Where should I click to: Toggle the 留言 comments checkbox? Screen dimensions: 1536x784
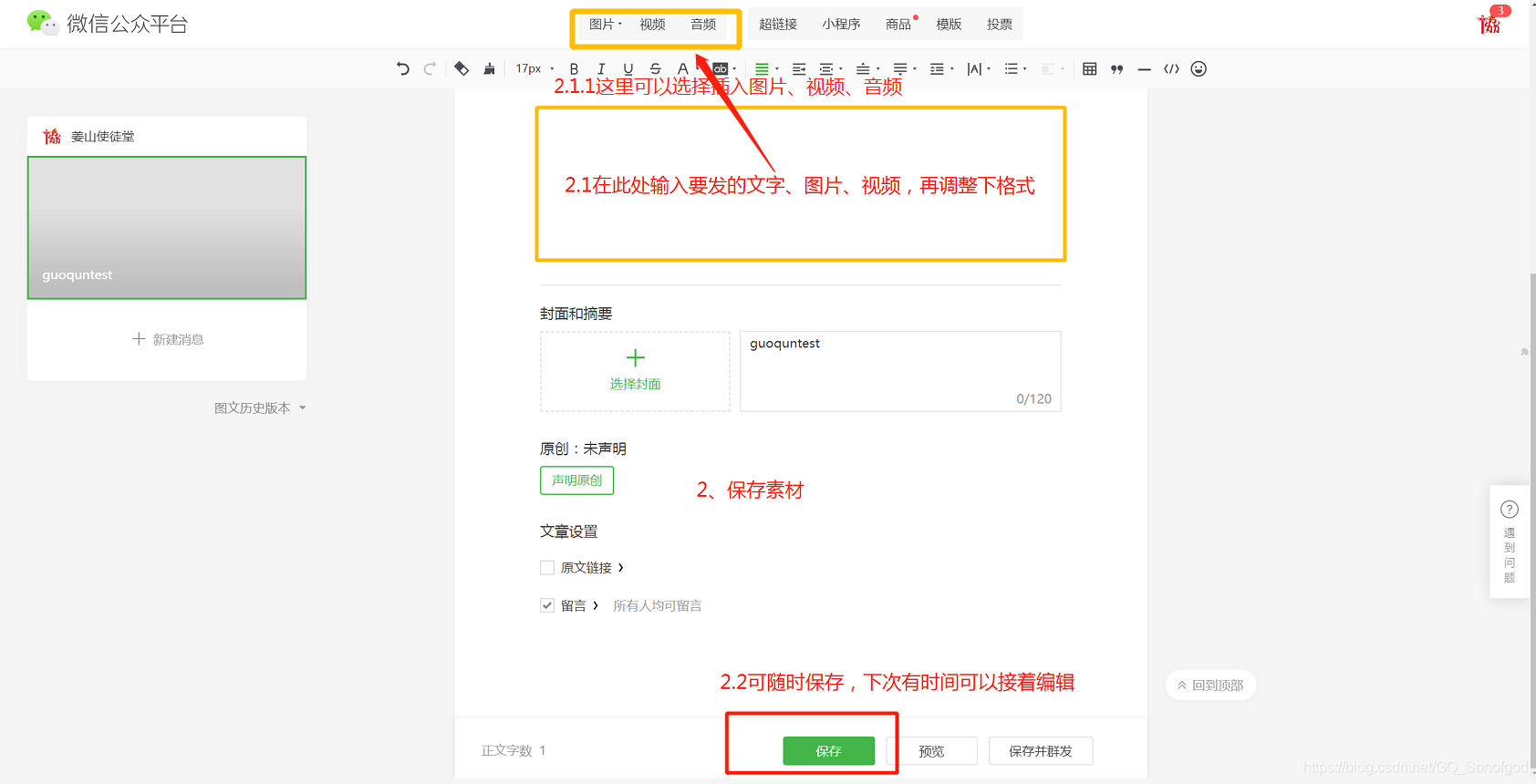coord(547,605)
